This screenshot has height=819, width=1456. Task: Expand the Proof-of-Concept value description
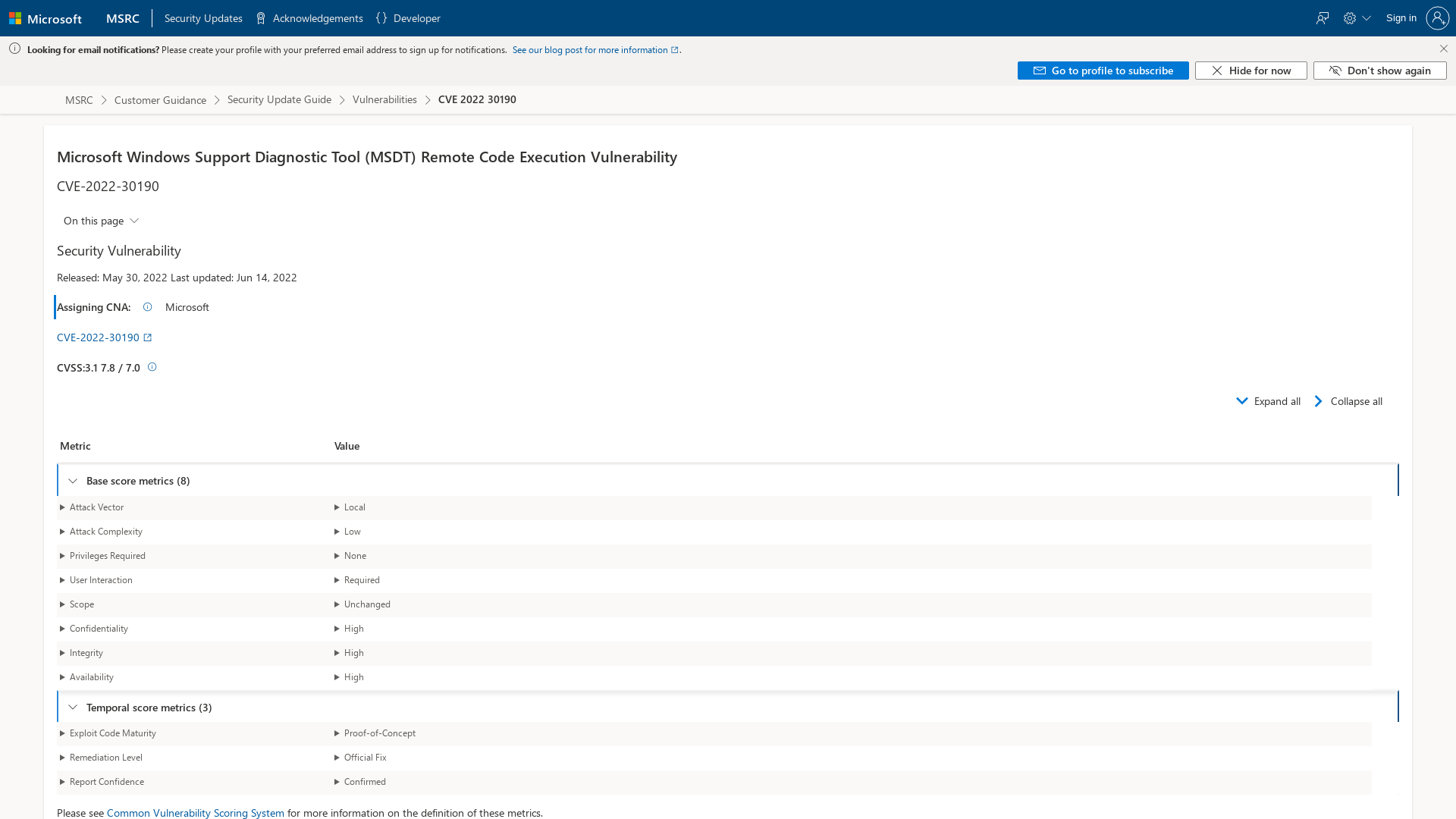[x=375, y=733]
